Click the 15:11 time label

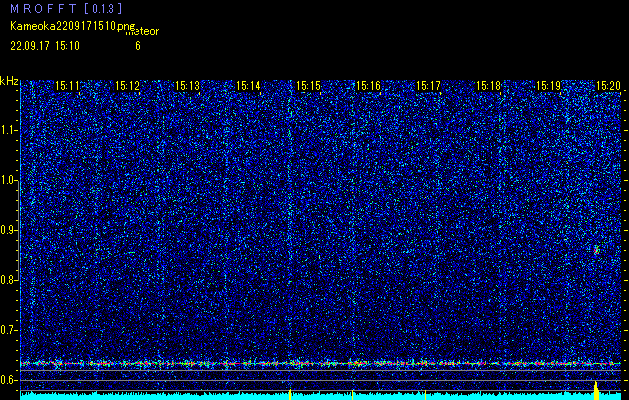click(67, 85)
